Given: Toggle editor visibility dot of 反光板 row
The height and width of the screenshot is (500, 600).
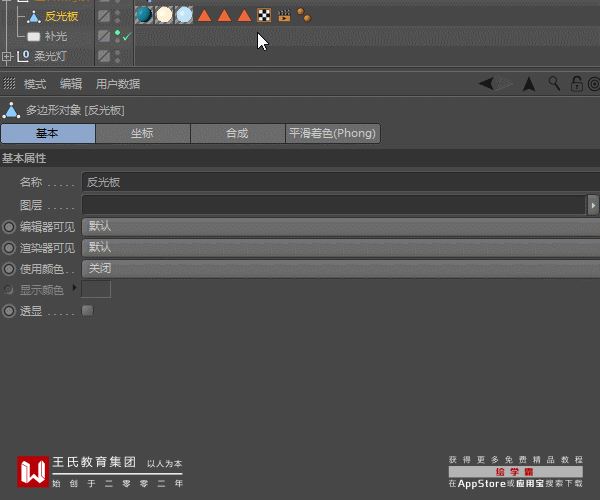Looking at the screenshot, I should pos(117,13).
